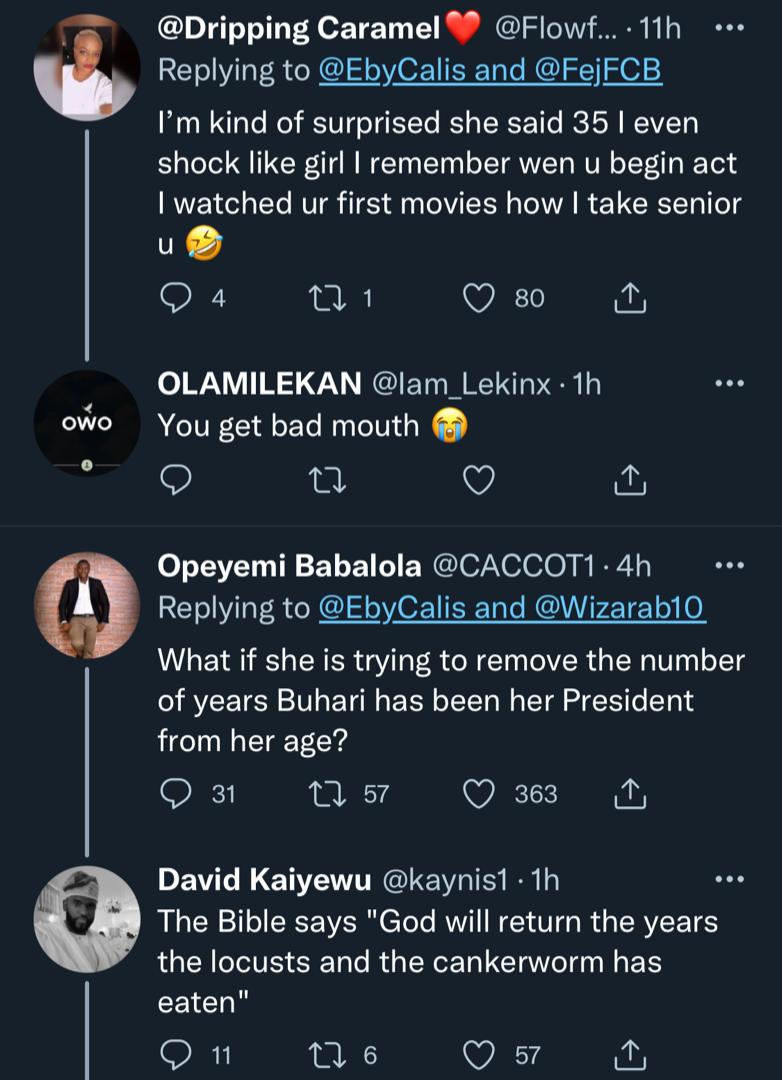Open OLAMILEKAN's OWO profile avatar
Viewport: 782px width, 1080px height.
86,424
